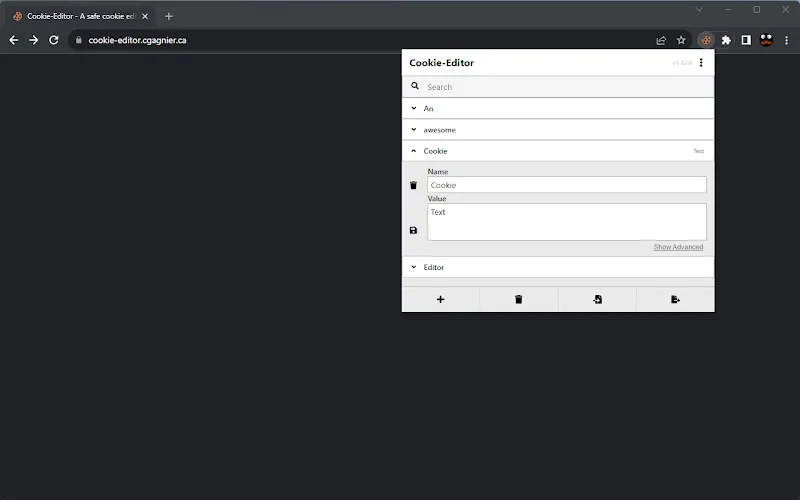Import cookies with the import button
Viewport: 800px width, 500px height.
coord(597,299)
